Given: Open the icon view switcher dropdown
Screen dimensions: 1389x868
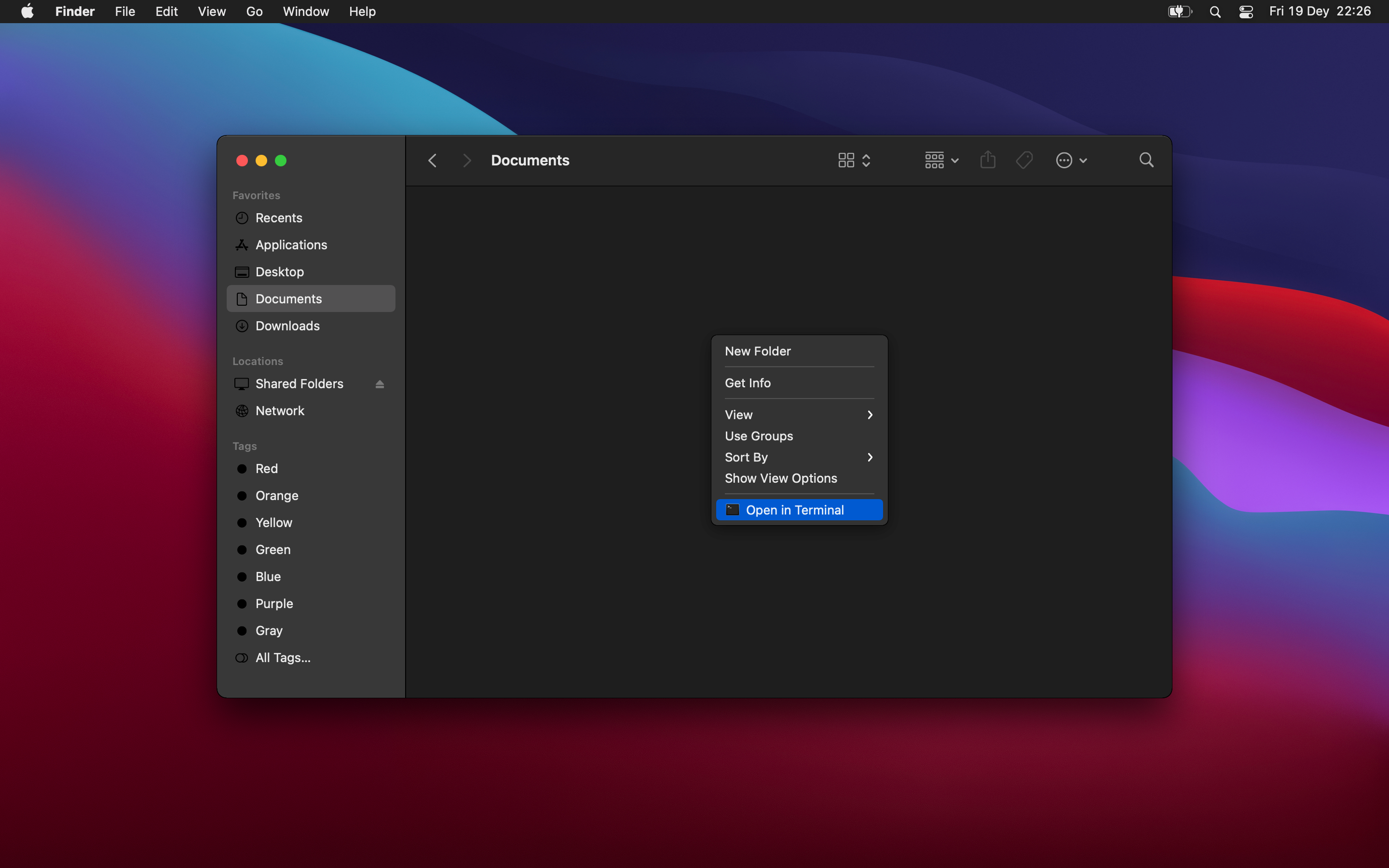Looking at the screenshot, I should coord(854,160).
